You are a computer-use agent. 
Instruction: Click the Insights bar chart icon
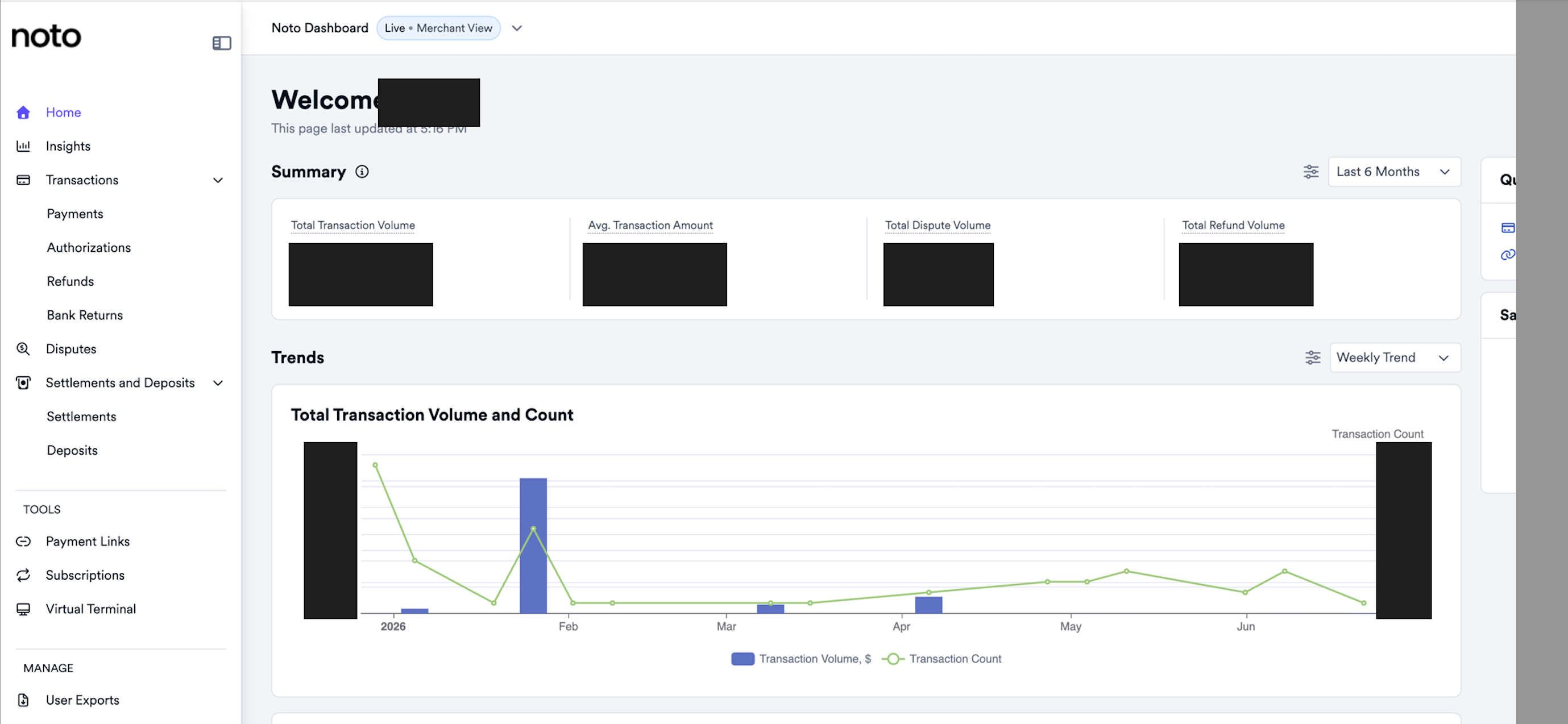23,146
